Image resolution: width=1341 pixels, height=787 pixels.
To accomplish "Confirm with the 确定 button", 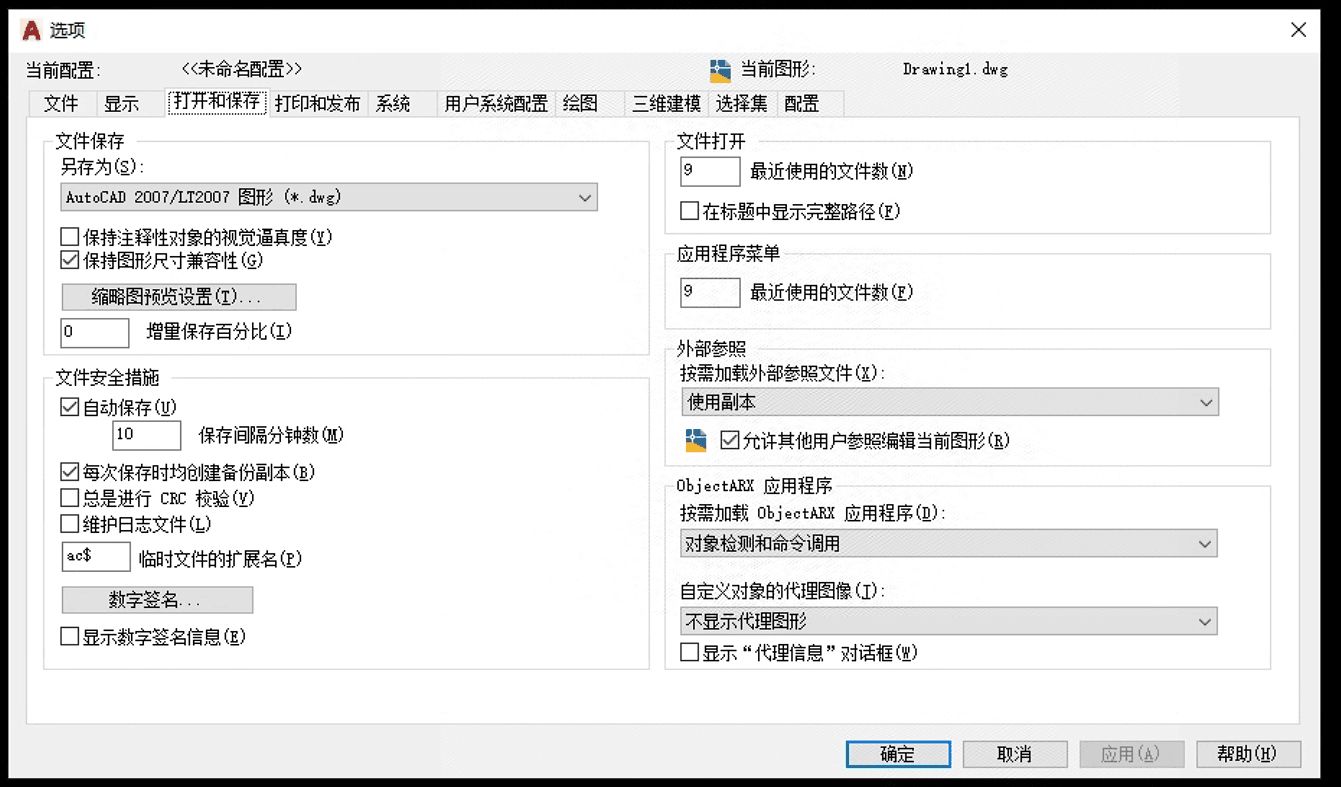I will (x=897, y=754).
